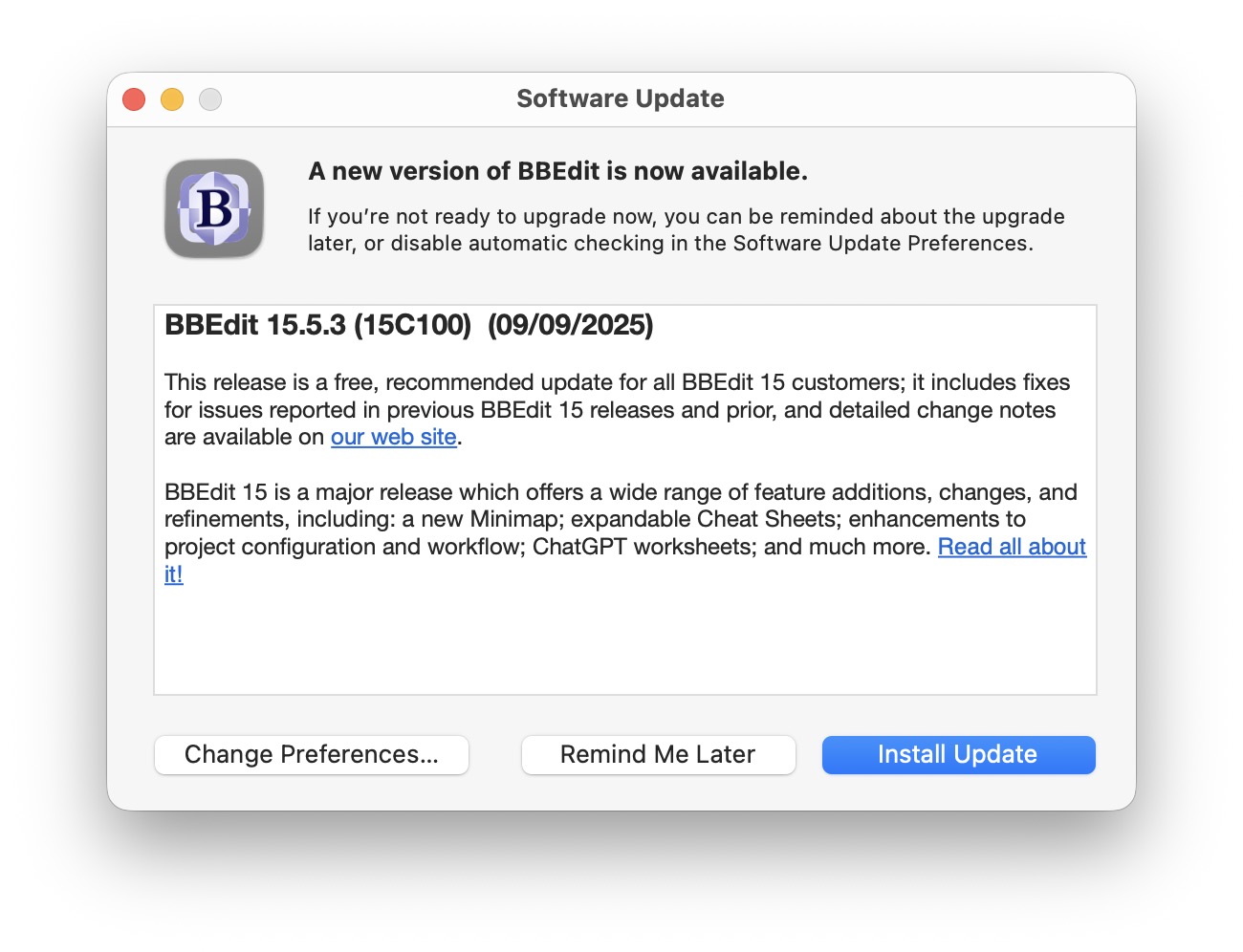Image resolution: width=1243 pixels, height=952 pixels.
Task: Open the "Read all about it!" link
Action: (x=1013, y=547)
